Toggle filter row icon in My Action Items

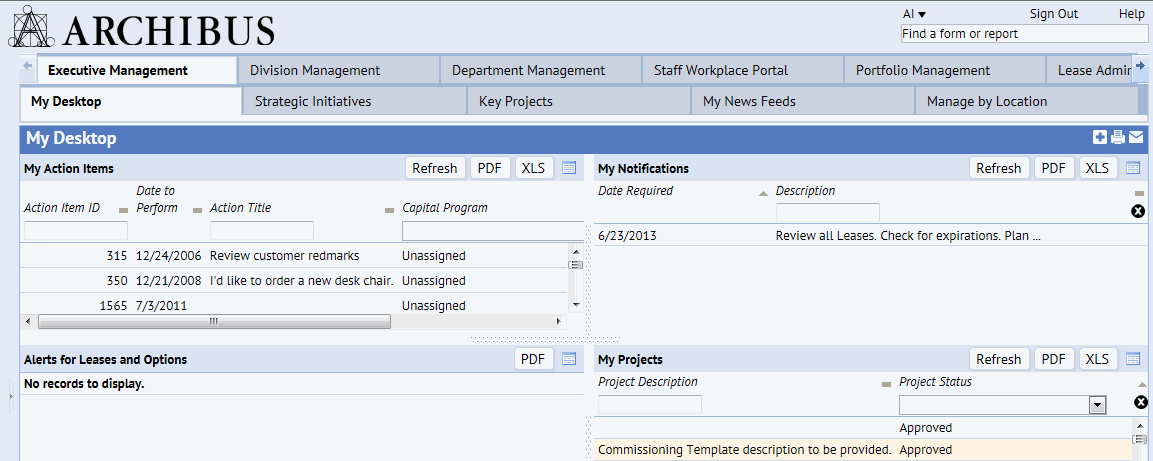(569, 168)
